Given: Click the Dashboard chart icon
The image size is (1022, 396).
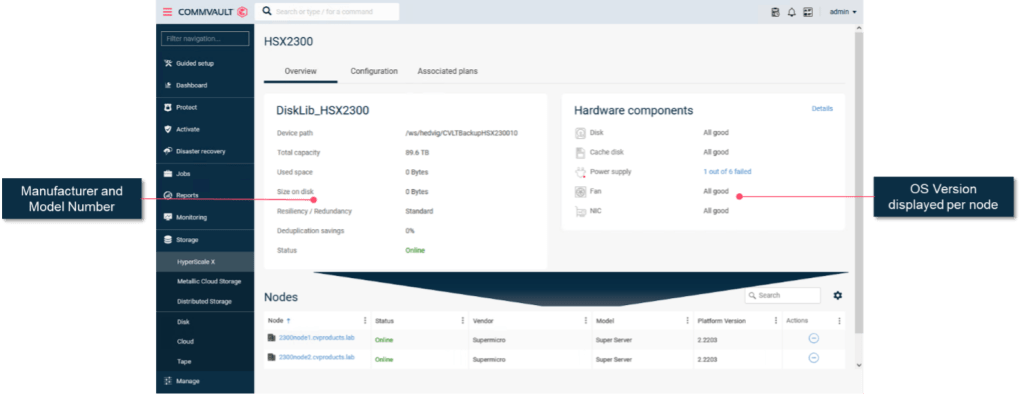Looking at the screenshot, I should tap(168, 85).
